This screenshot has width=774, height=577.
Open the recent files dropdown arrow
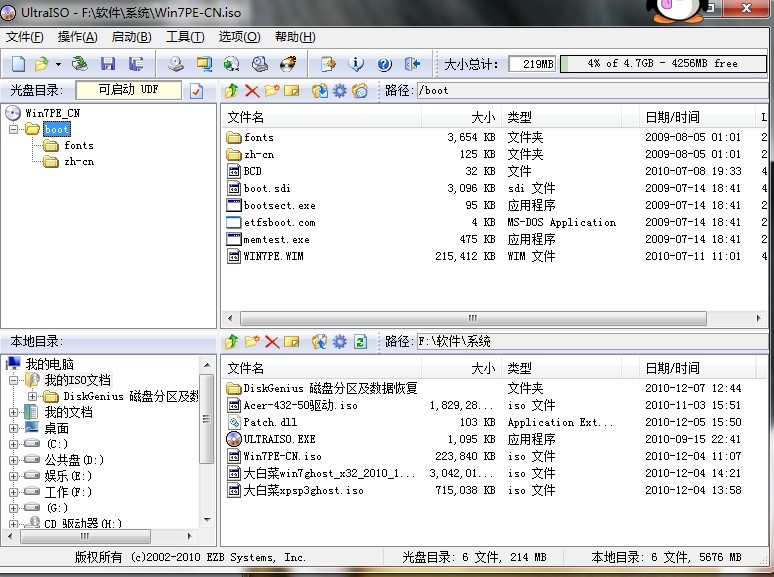click(58, 64)
